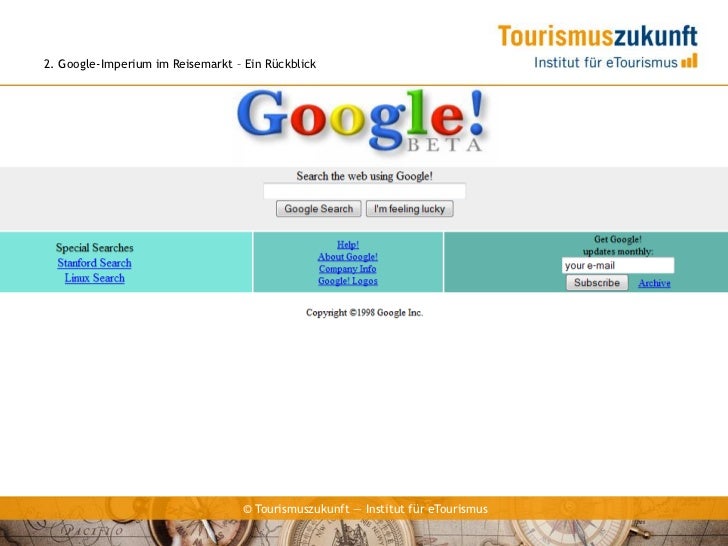
Task: Visit the Google! Logos link
Action: coord(348,281)
